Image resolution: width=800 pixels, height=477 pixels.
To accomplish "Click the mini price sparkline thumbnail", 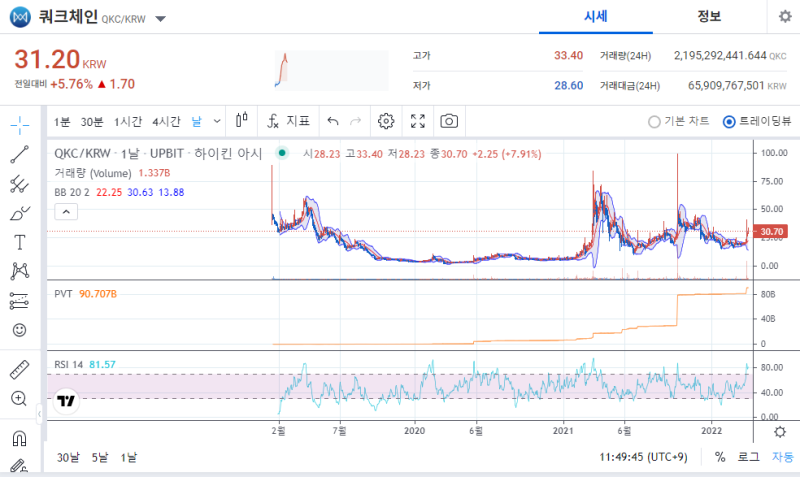I will [x=332, y=70].
